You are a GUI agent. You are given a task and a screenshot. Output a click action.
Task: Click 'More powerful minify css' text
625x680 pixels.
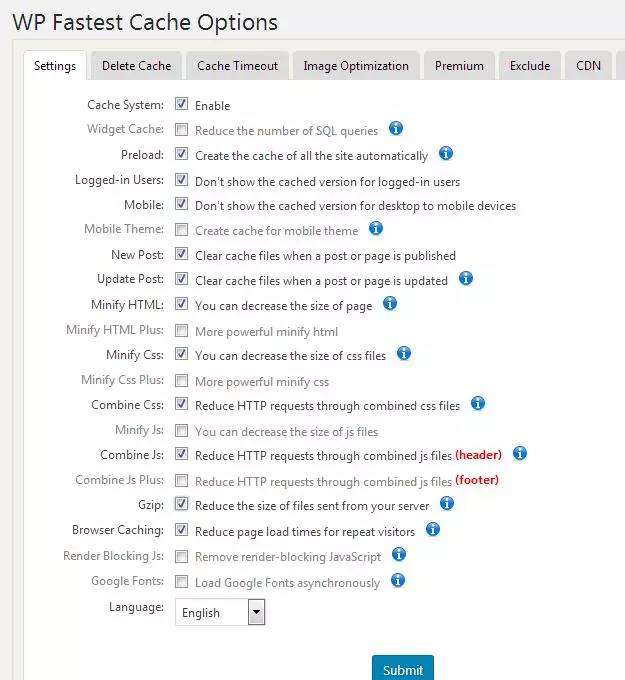pos(262,382)
